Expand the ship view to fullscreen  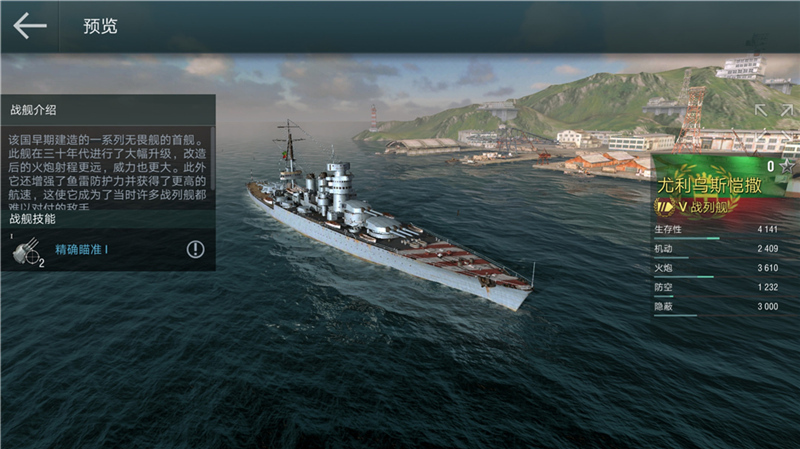click(773, 123)
